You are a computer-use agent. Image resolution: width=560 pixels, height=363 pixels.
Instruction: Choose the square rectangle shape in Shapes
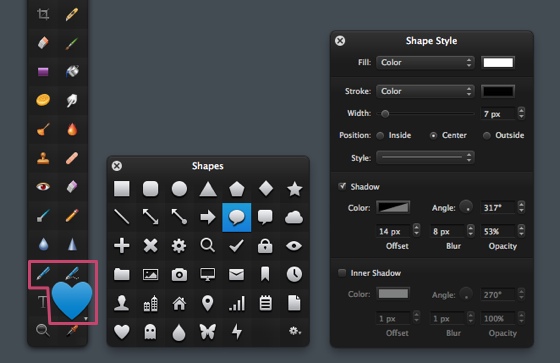click(x=122, y=189)
